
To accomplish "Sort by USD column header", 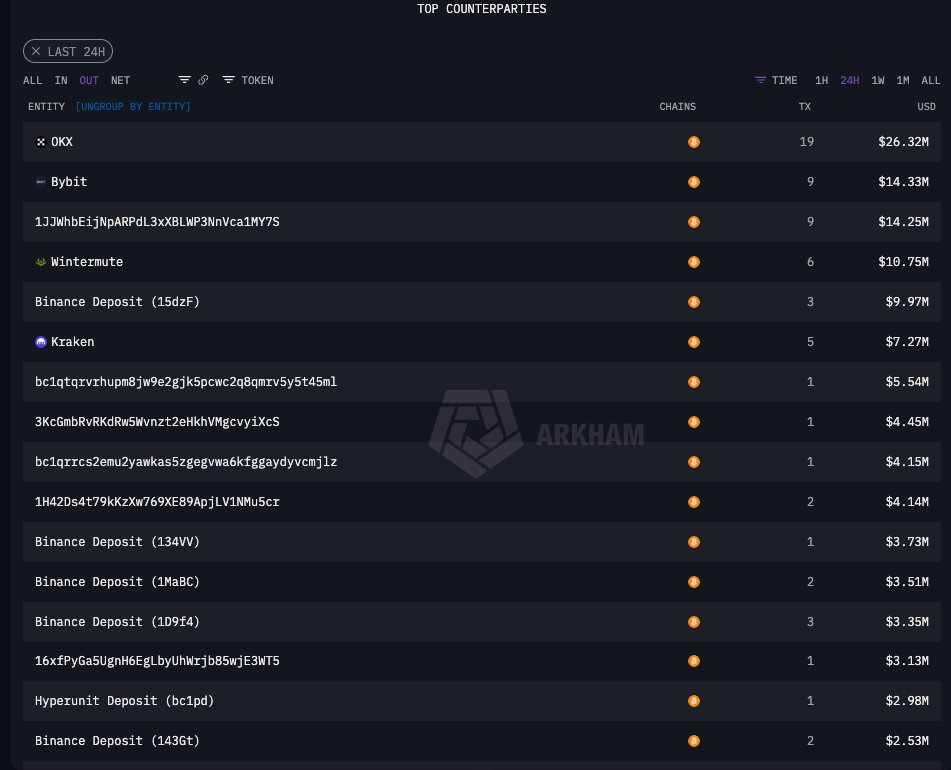I will [926, 107].
